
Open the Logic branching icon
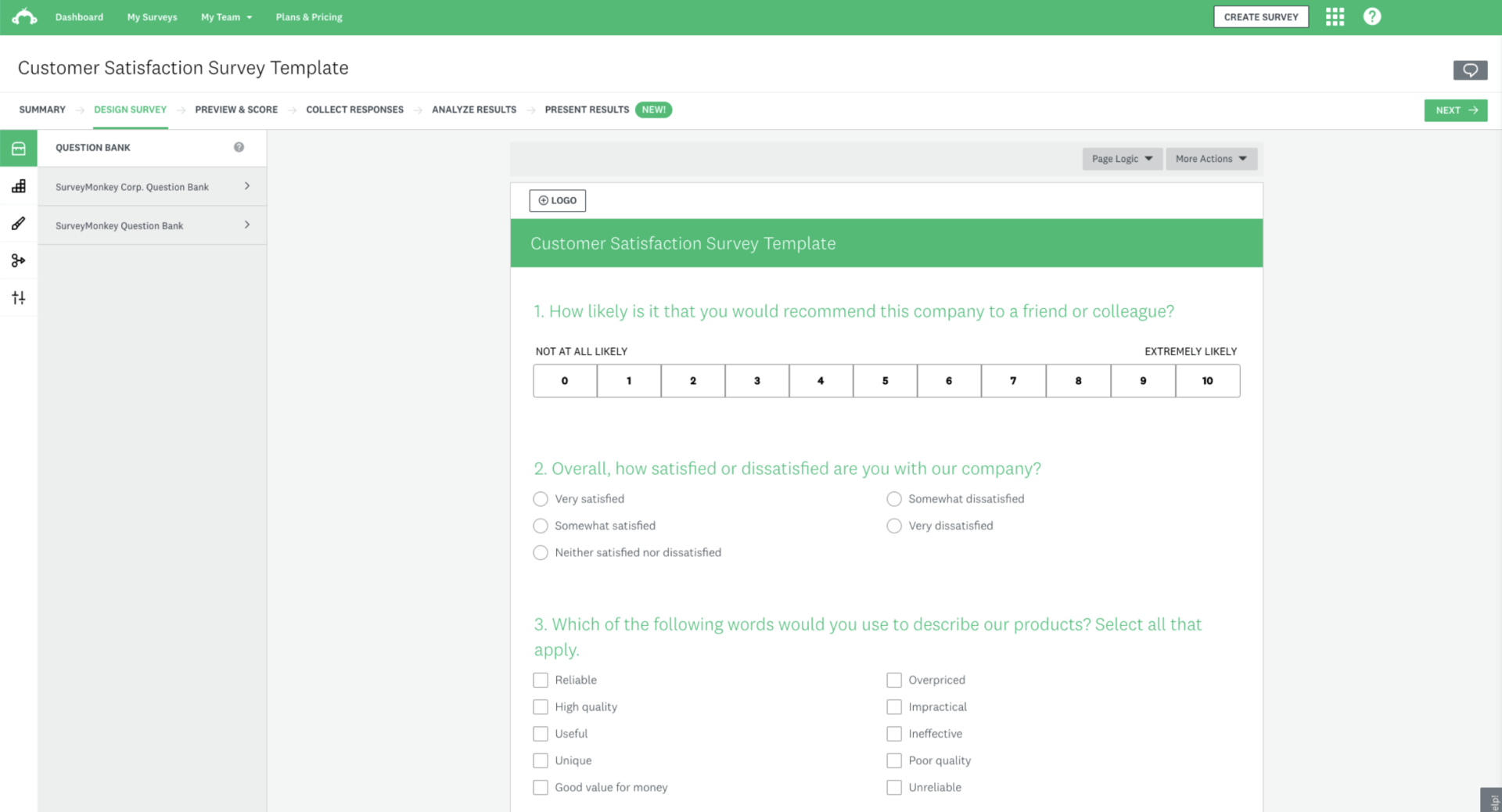pyautogui.click(x=19, y=260)
